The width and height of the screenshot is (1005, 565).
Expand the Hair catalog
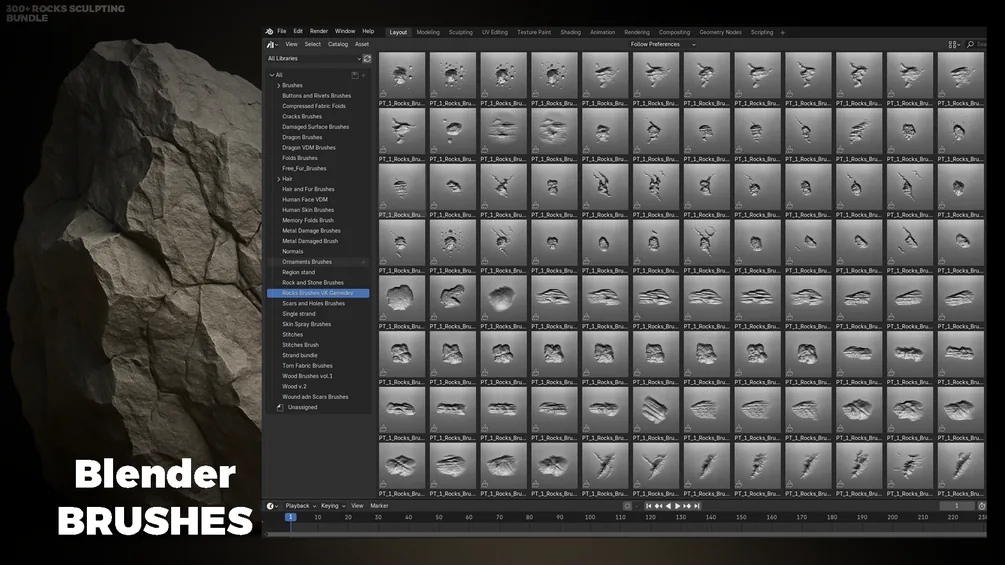pos(279,179)
